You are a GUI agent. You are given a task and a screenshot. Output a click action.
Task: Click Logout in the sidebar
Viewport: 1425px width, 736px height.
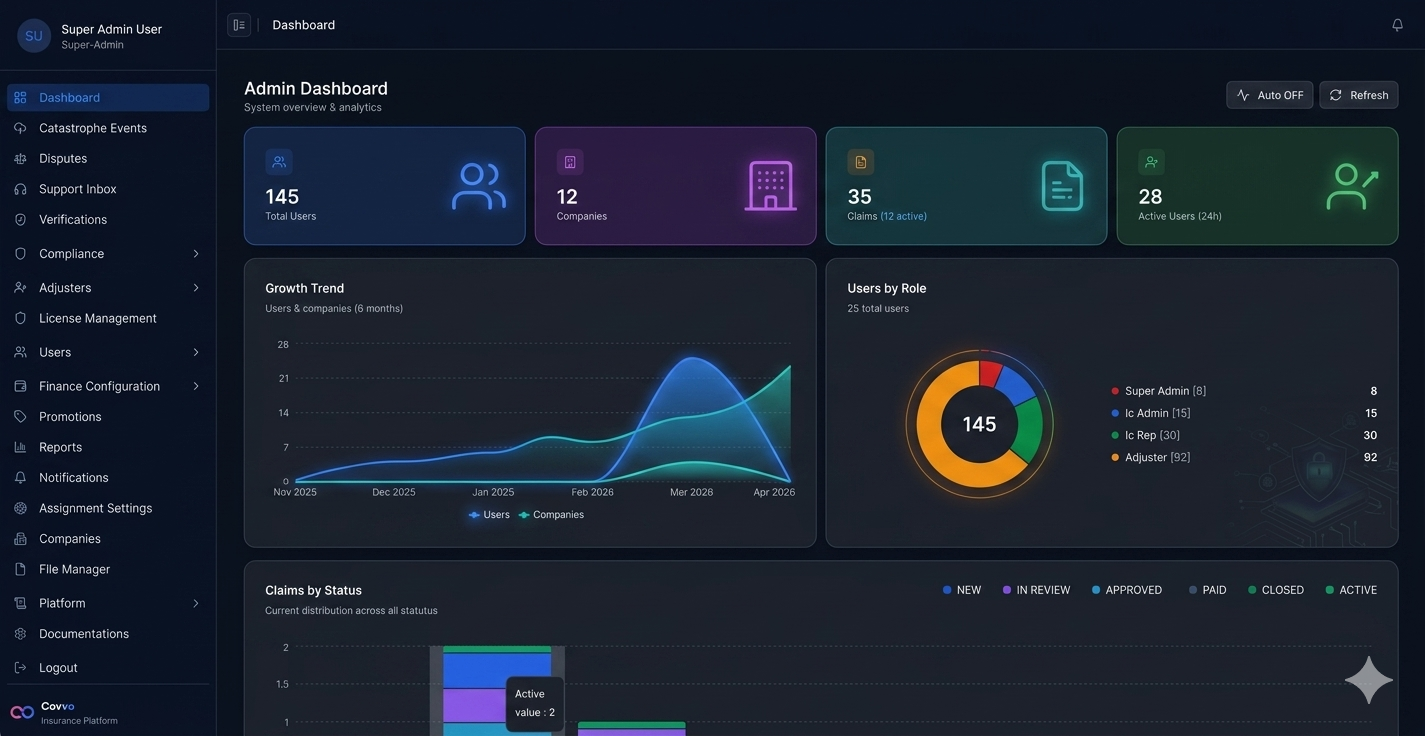click(x=58, y=667)
